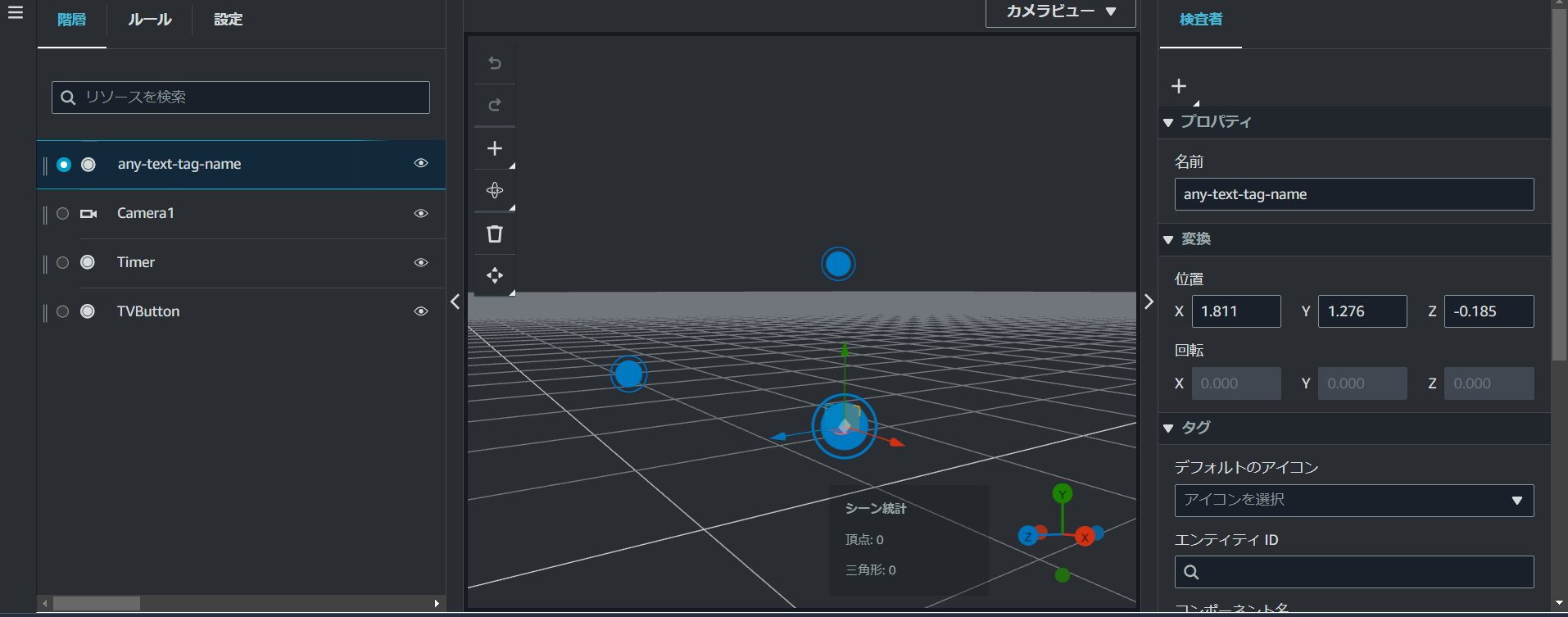Viewport: 1568px width, 617px height.
Task: Select radio button for Camera1
Action: point(63,214)
